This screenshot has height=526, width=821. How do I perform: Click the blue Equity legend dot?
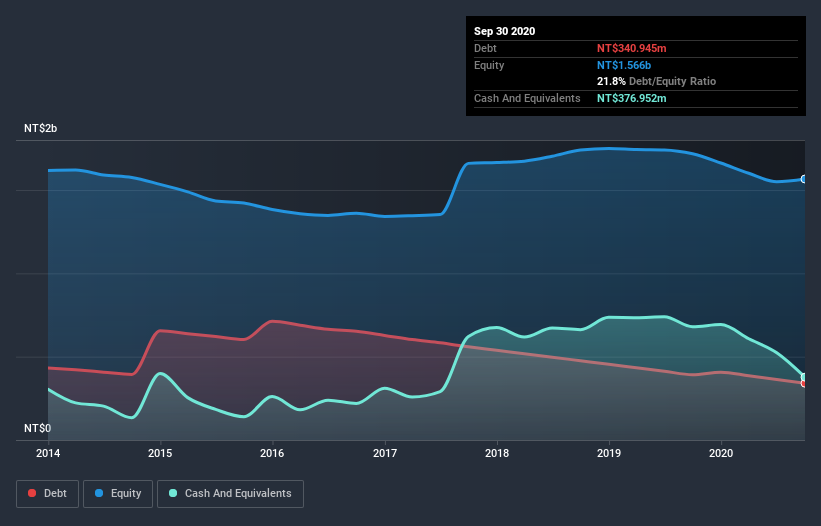pyautogui.click(x=99, y=493)
